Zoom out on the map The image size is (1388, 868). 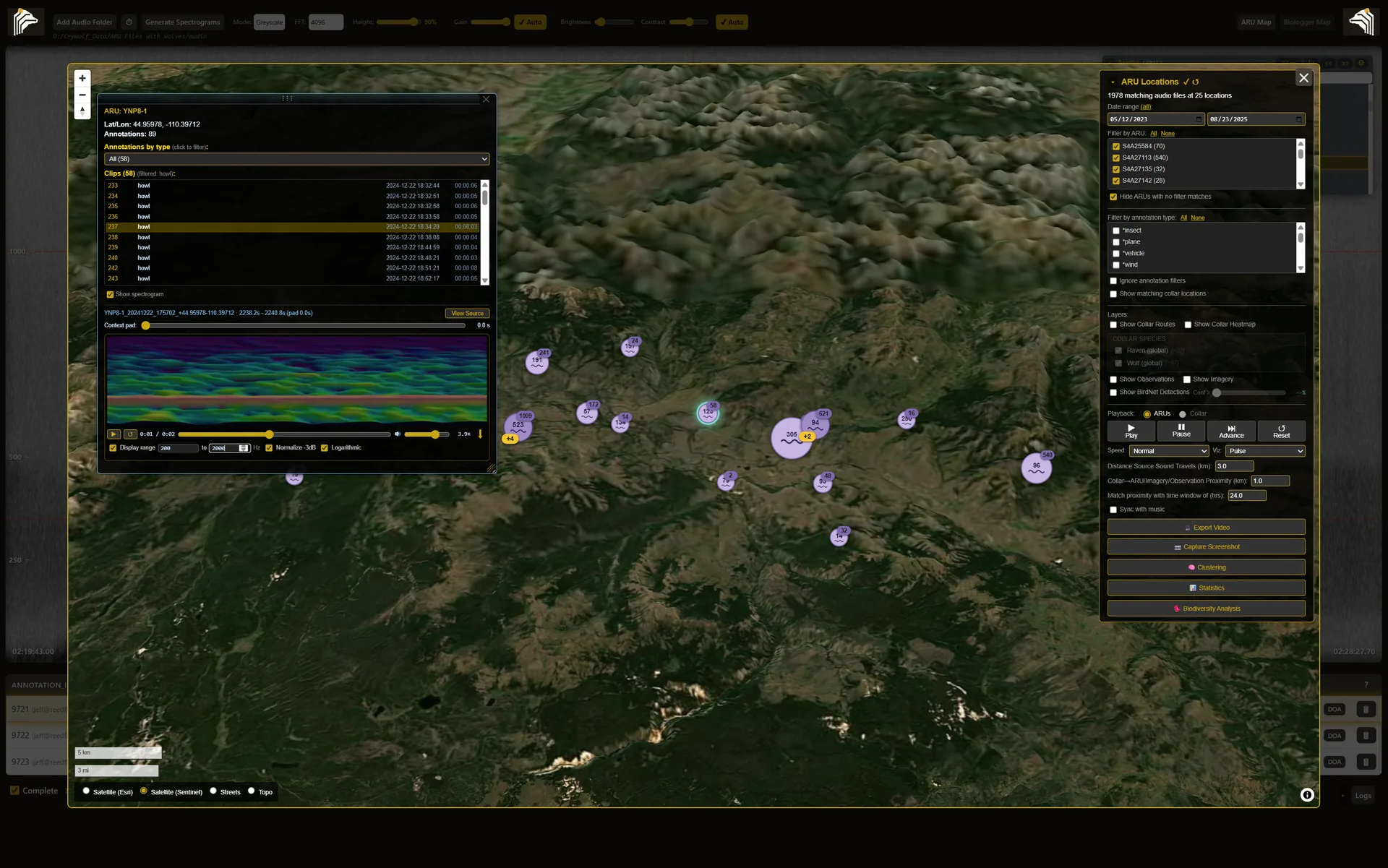pos(82,95)
